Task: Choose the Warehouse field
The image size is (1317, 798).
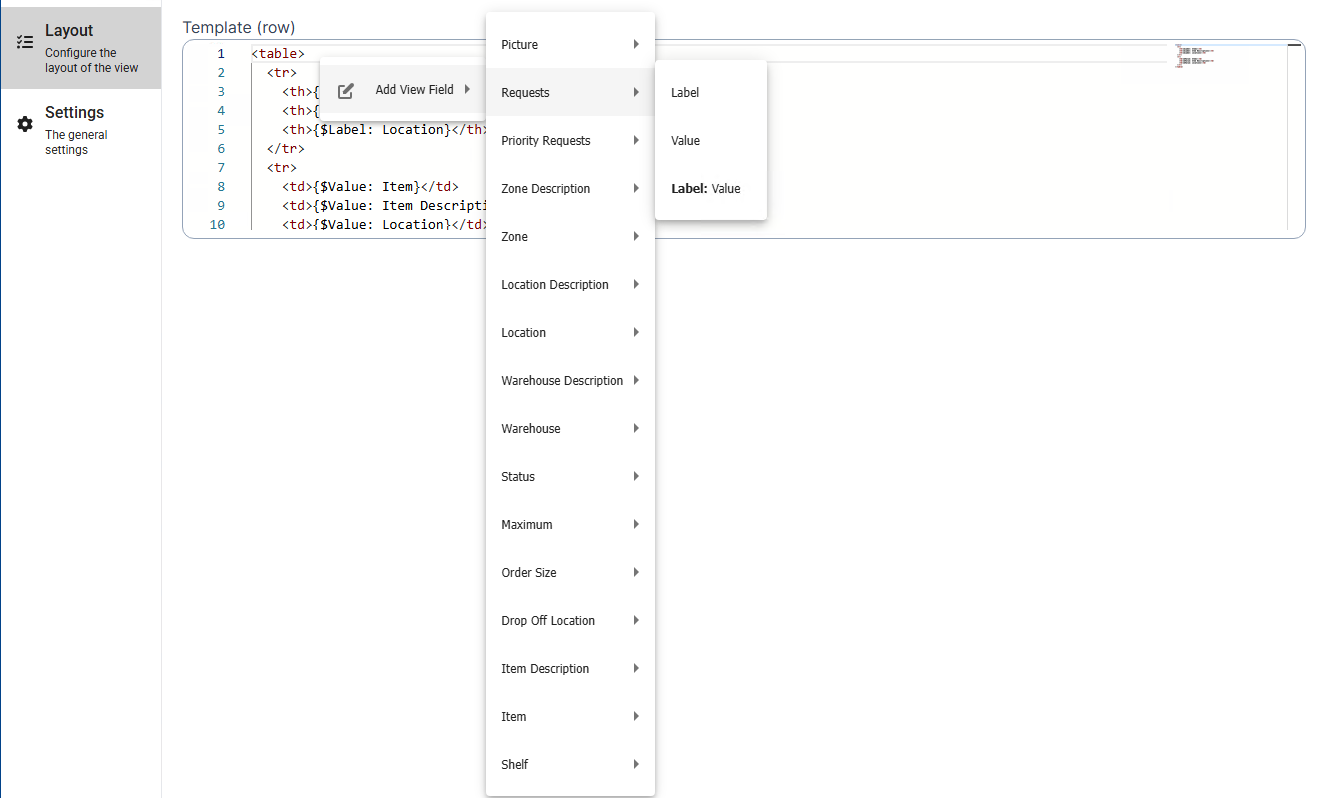Action: coord(570,428)
